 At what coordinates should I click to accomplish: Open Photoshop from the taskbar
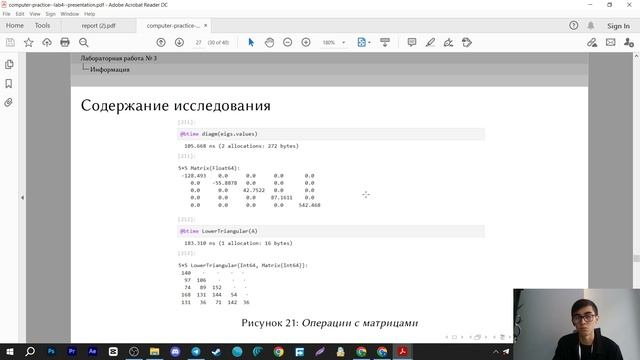click(x=51, y=351)
